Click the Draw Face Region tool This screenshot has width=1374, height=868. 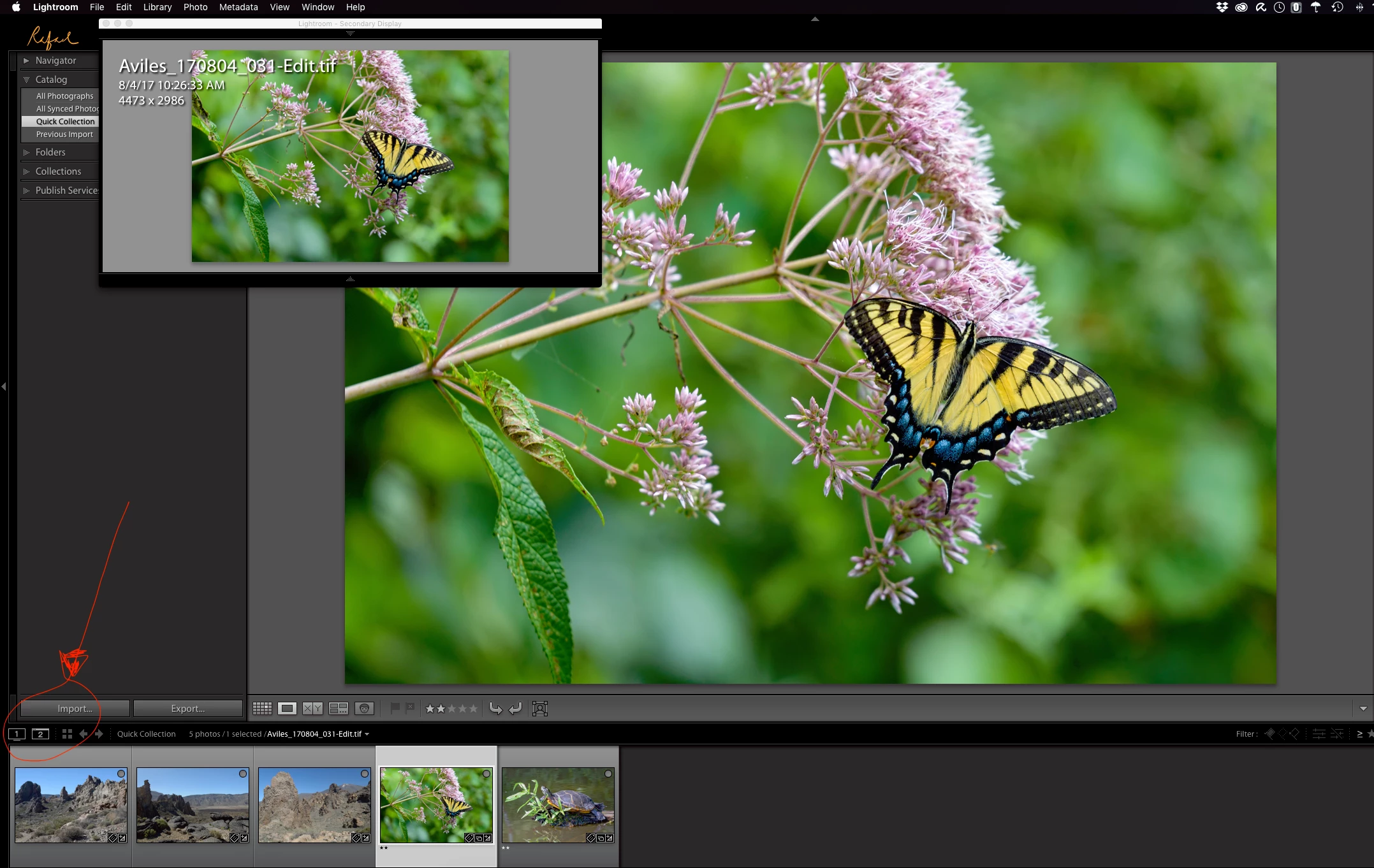pos(540,709)
